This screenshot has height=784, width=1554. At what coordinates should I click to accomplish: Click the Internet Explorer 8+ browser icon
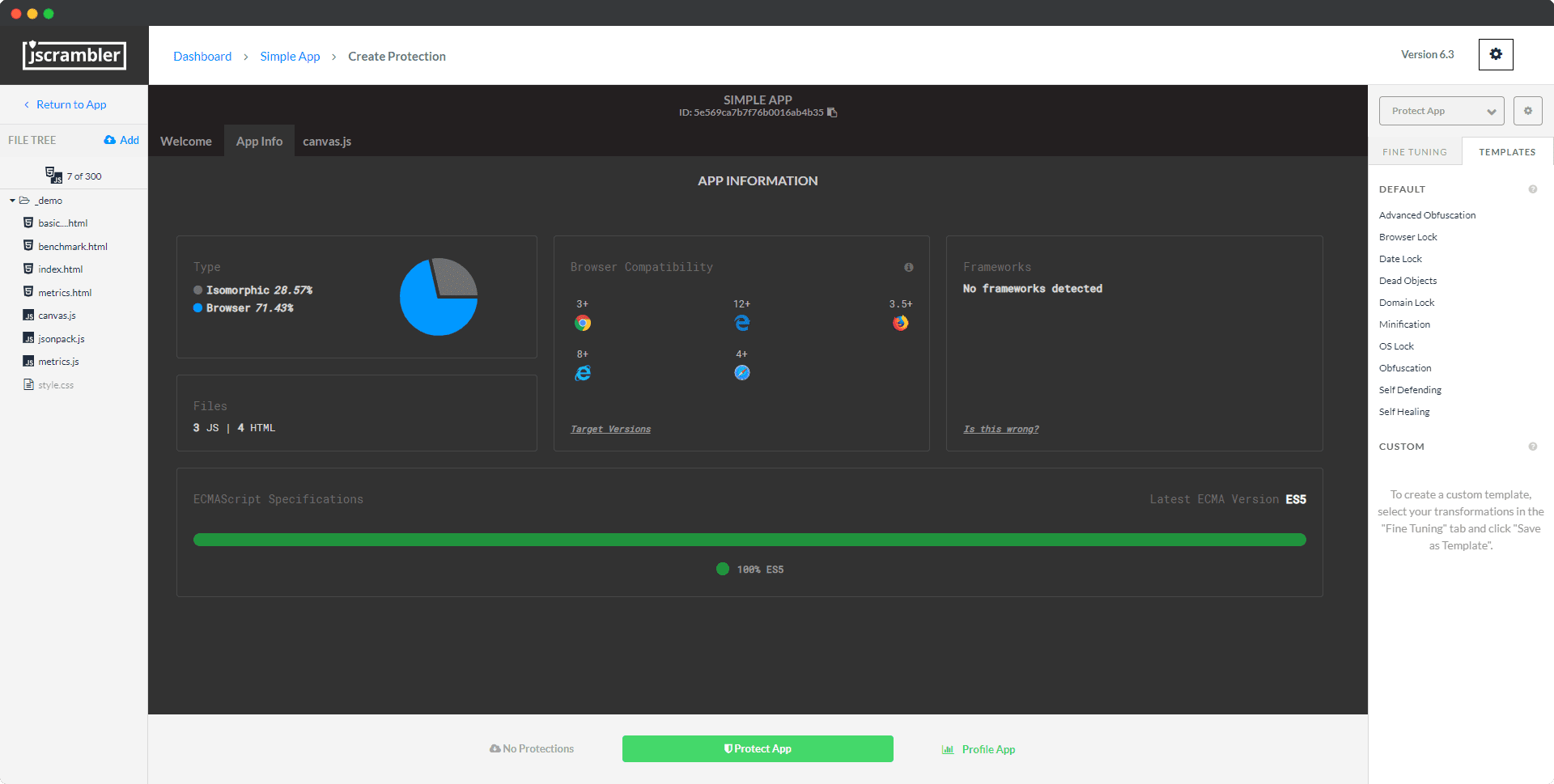(583, 373)
